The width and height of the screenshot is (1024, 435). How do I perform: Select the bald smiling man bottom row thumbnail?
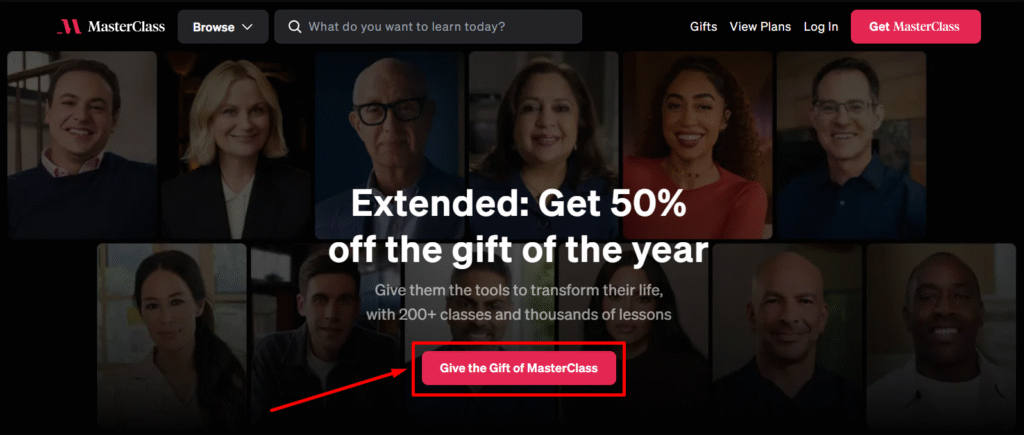point(787,336)
